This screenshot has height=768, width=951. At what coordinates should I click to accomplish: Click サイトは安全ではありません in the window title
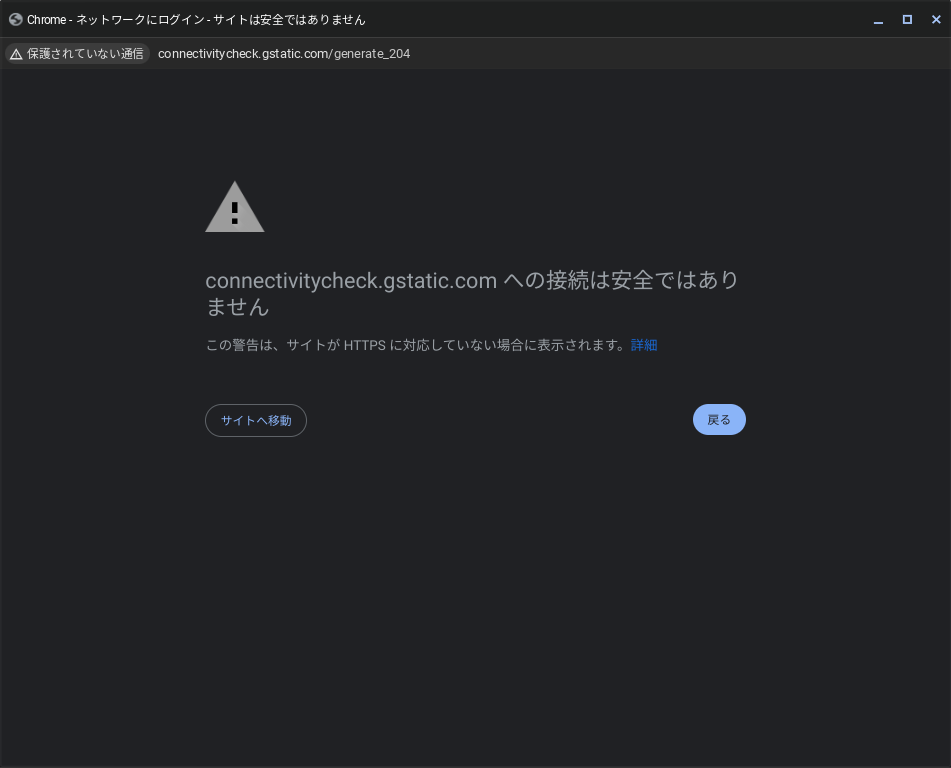tap(289, 20)
